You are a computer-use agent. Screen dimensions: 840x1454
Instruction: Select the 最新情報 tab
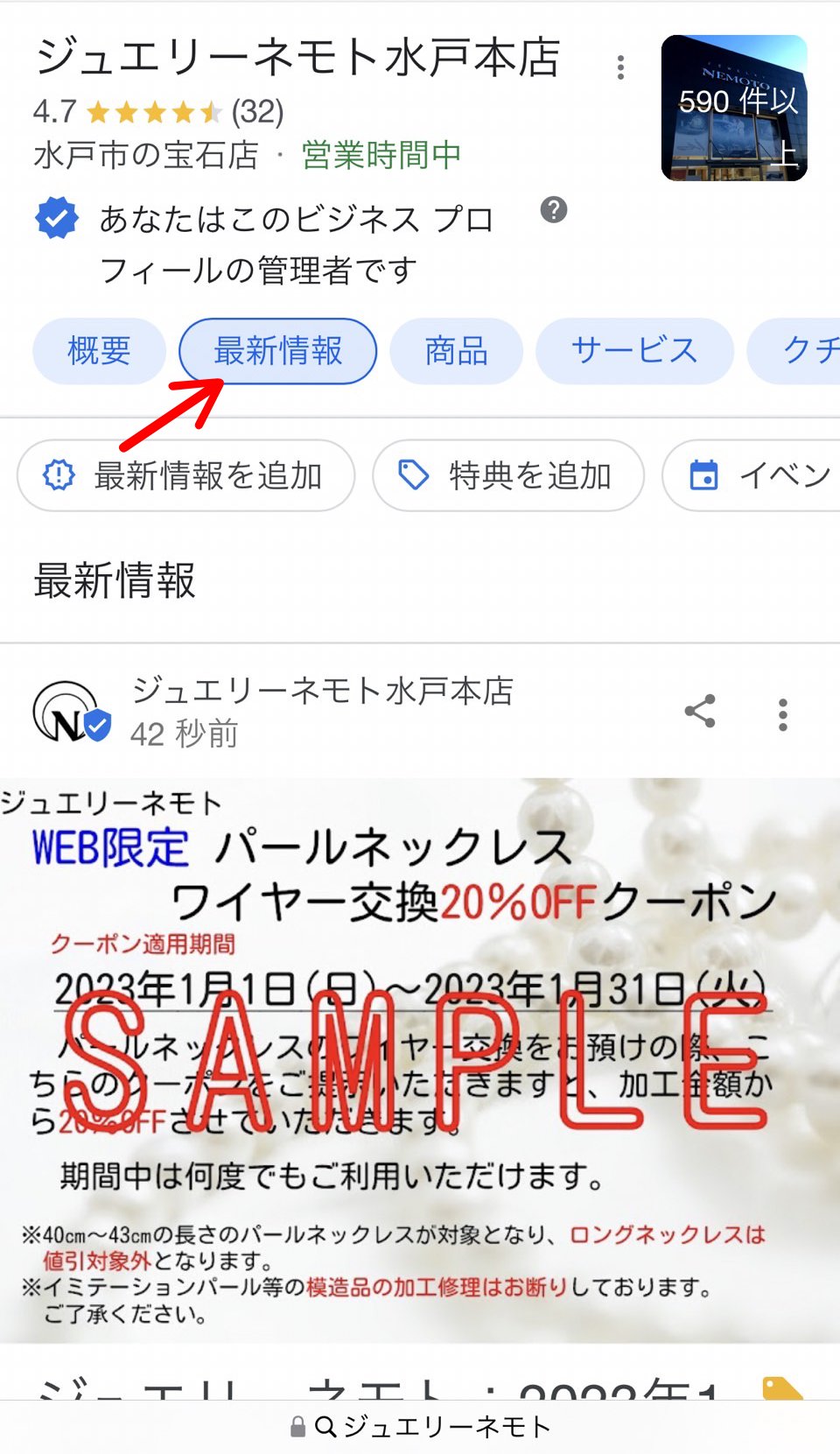[278, 351]
